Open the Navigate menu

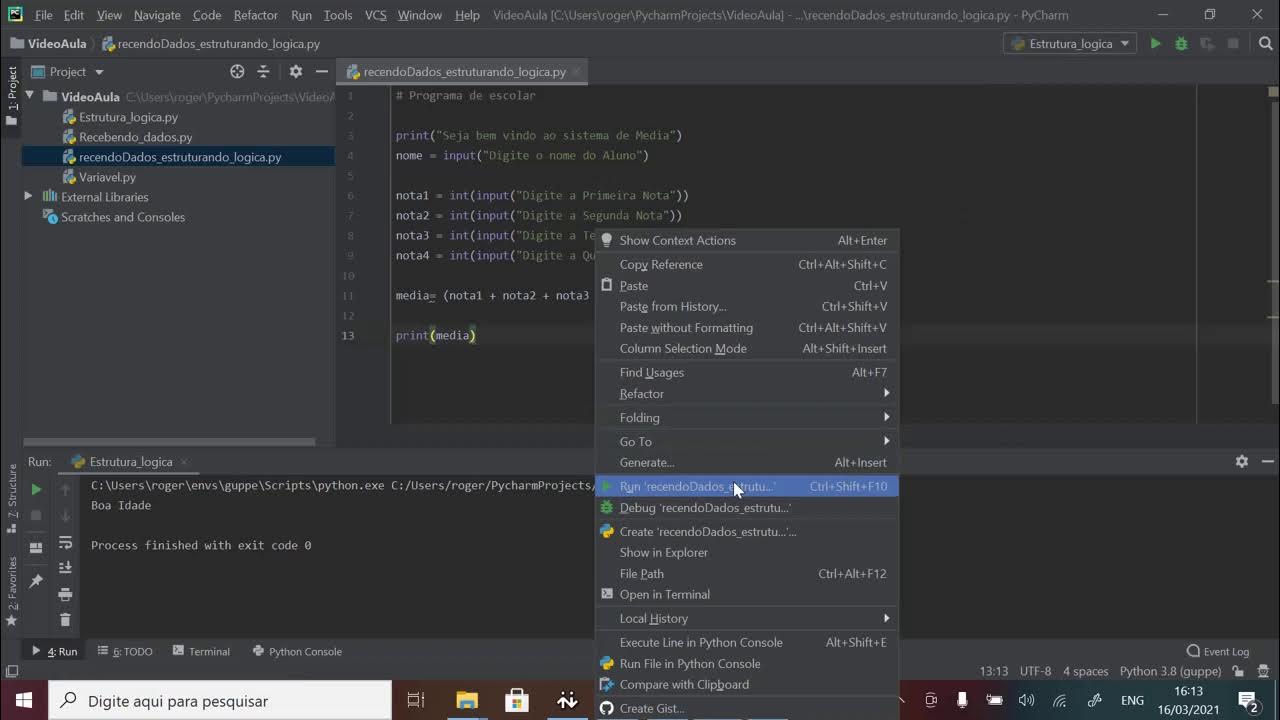[157, 15]
